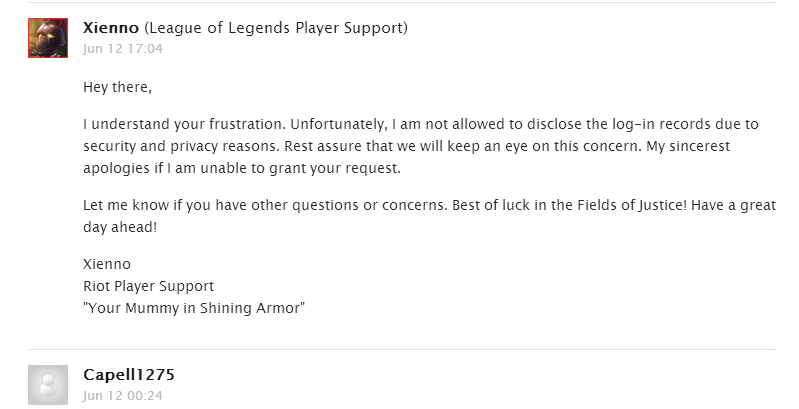Open Xienno's profile via bold name
The image size is (799, 409).
point(113,28)
